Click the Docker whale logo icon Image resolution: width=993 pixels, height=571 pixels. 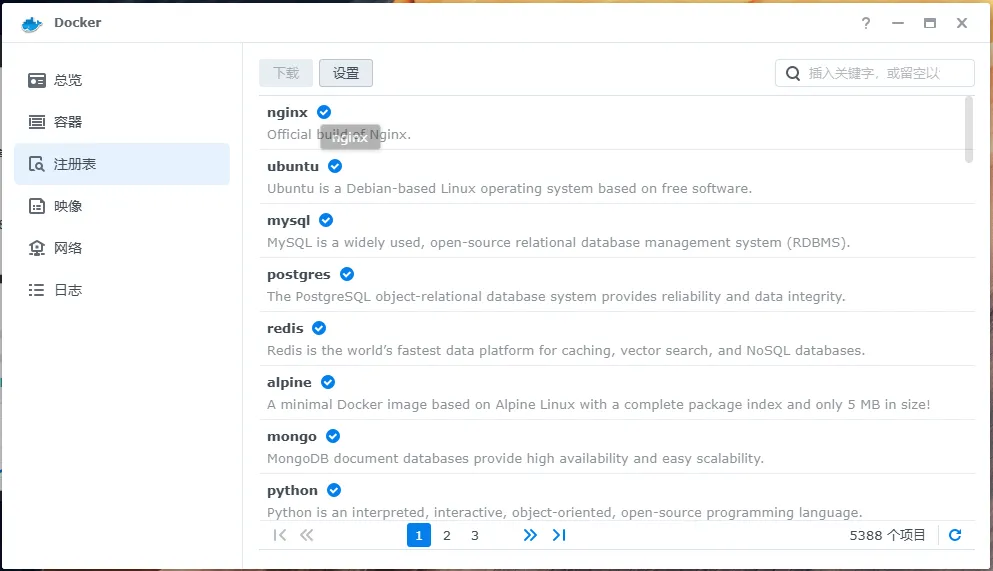pos(31,24)
